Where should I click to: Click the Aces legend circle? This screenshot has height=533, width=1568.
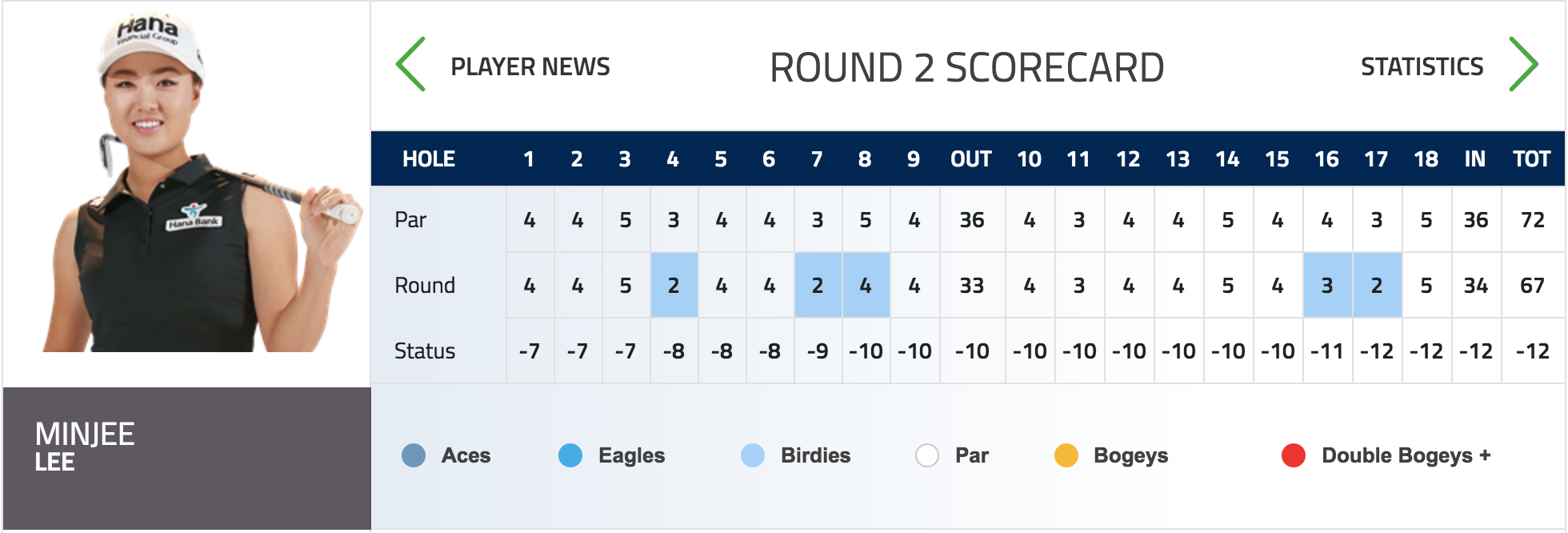coord(414,455)
